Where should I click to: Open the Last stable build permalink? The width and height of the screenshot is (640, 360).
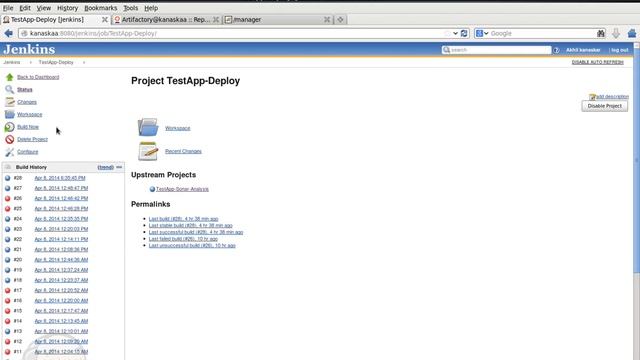point(191,225)
